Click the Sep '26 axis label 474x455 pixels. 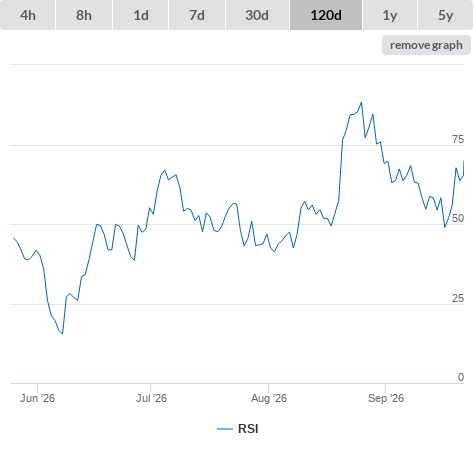click(386, 398)
